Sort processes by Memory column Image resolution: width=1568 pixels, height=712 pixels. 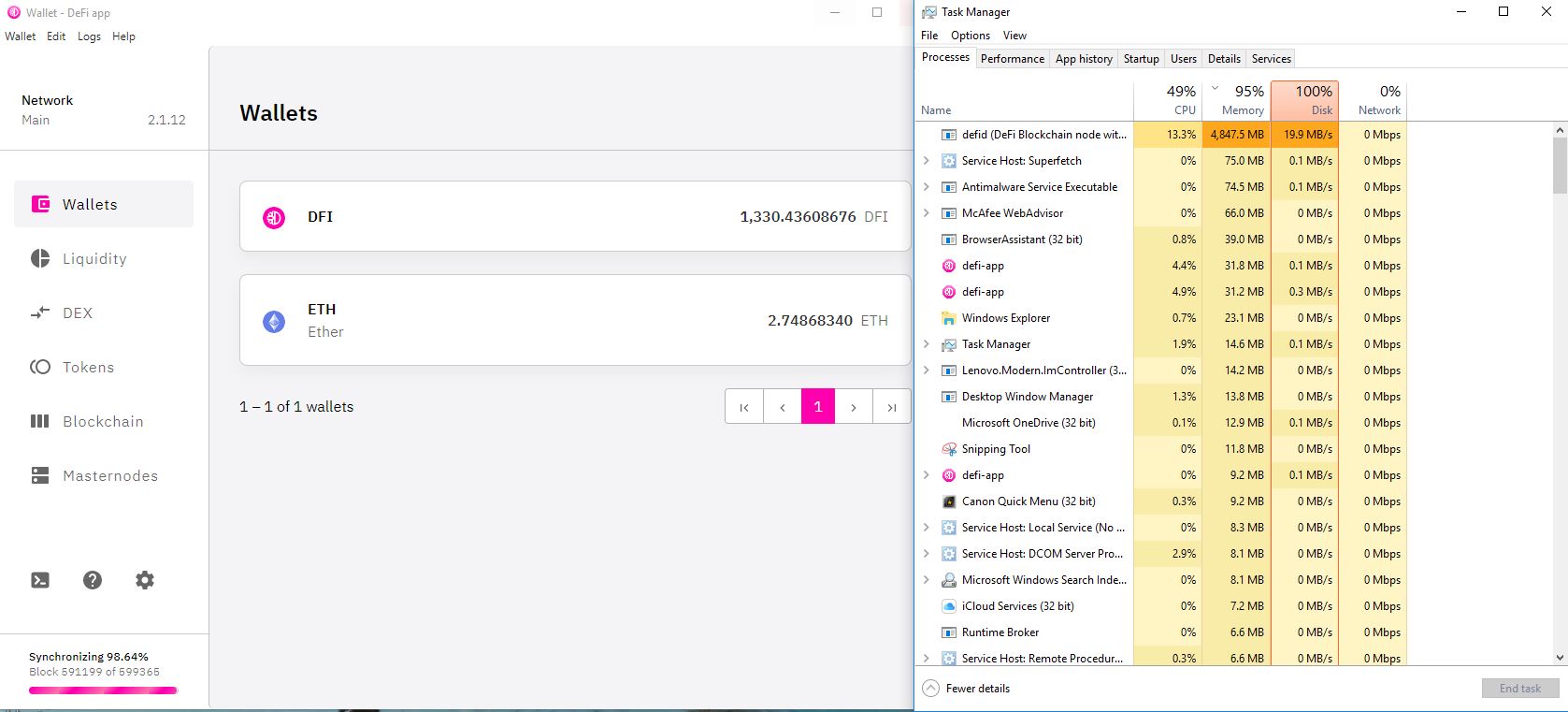pyautogui.click(x=1236, y=100)
